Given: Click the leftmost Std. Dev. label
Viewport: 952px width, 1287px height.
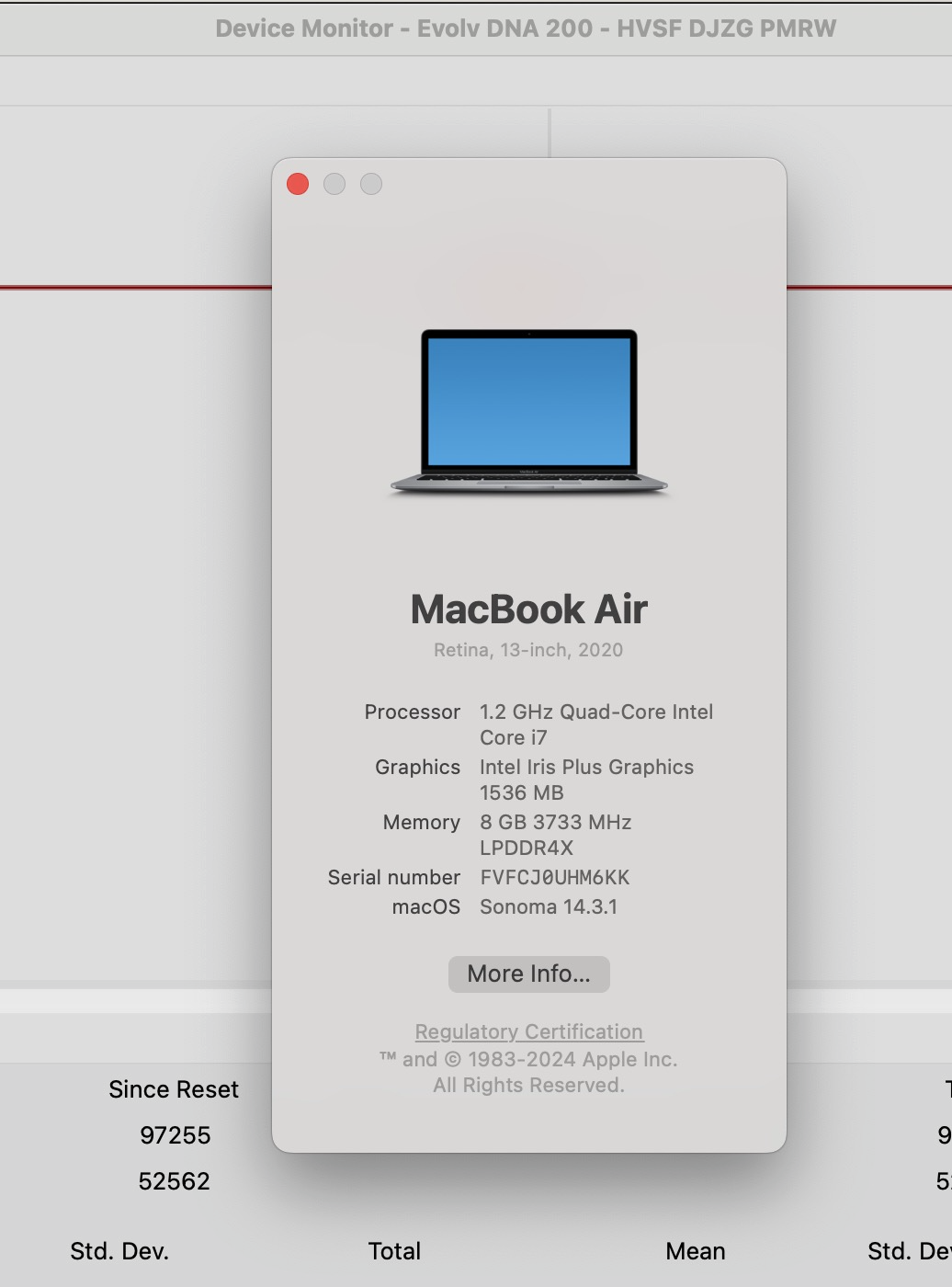Looking at the screenshot, I should tap(119, 1251).
